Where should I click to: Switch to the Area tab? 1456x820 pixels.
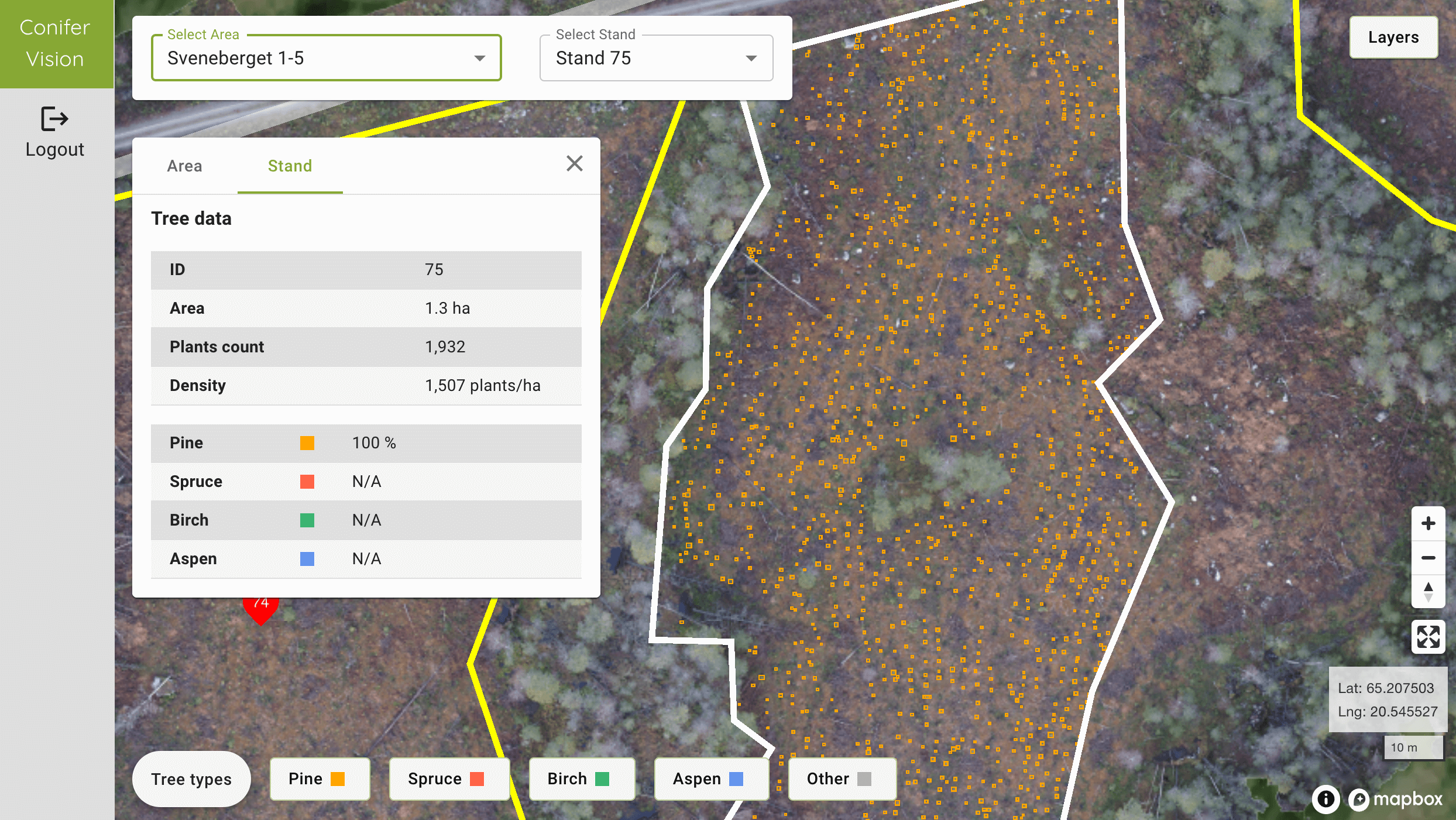pyautogui.click(x=184, y=166)
